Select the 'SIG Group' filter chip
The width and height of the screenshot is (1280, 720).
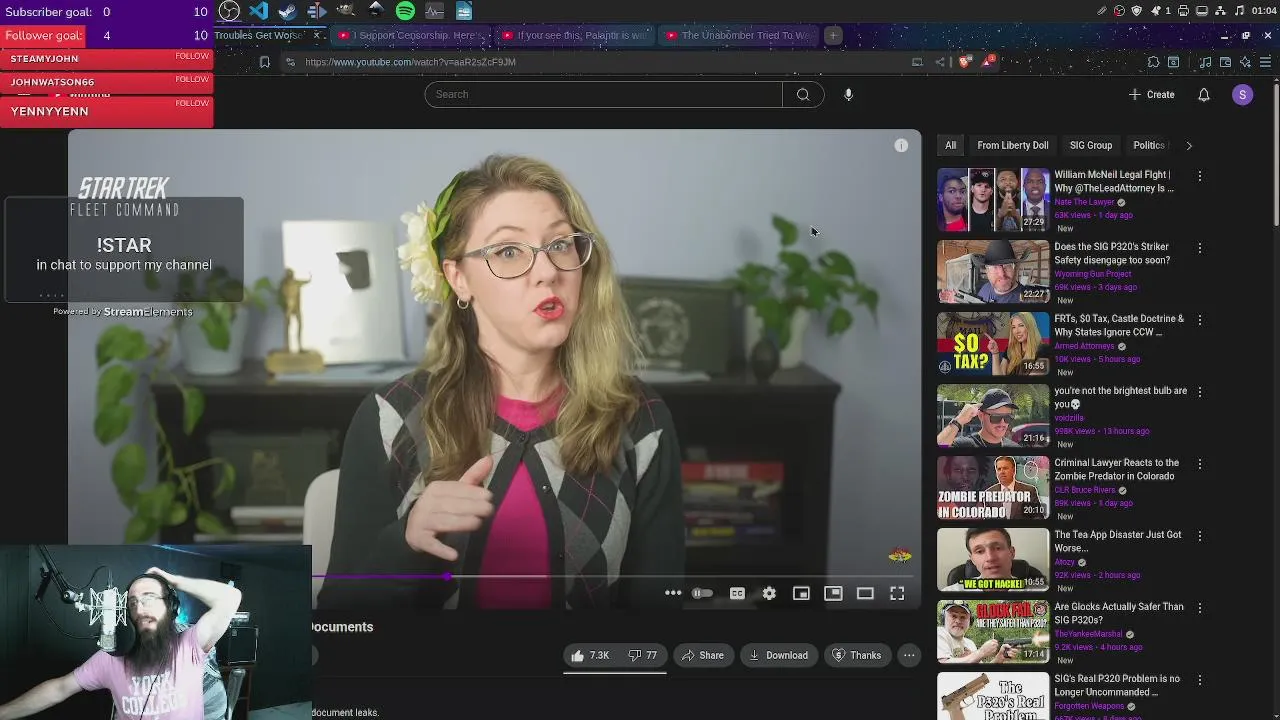1091,146
